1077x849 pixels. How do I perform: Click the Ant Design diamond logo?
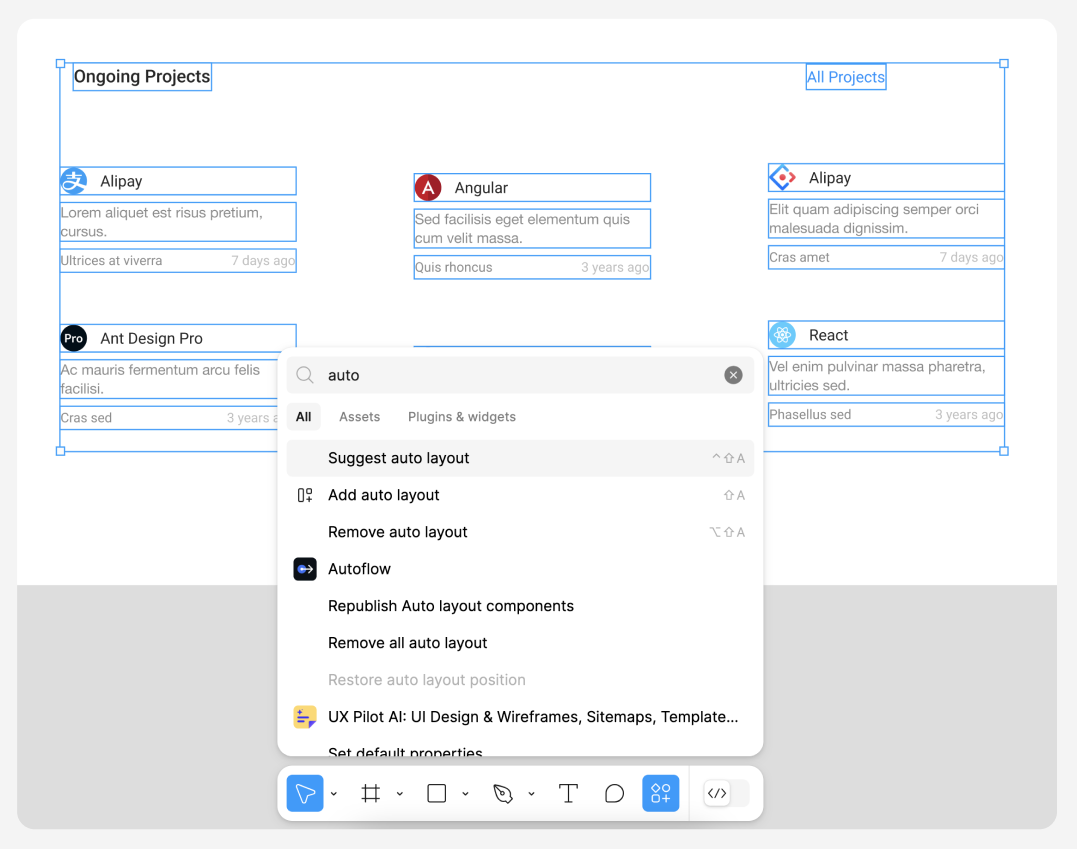click(782, 178)
